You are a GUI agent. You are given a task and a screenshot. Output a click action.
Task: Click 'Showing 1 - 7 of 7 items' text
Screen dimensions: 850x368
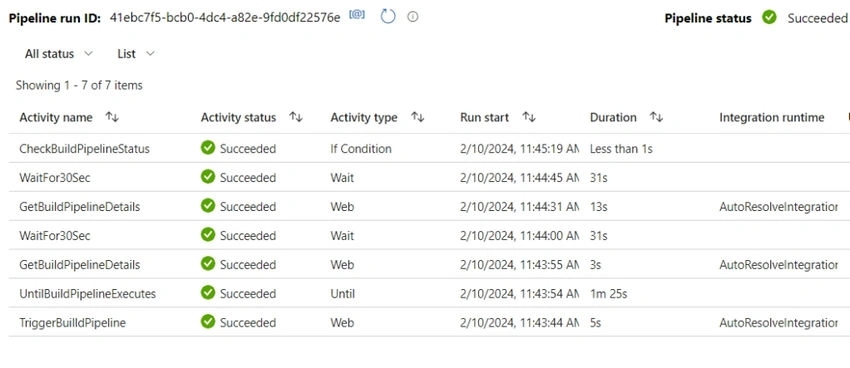click(x=79, y=85)
